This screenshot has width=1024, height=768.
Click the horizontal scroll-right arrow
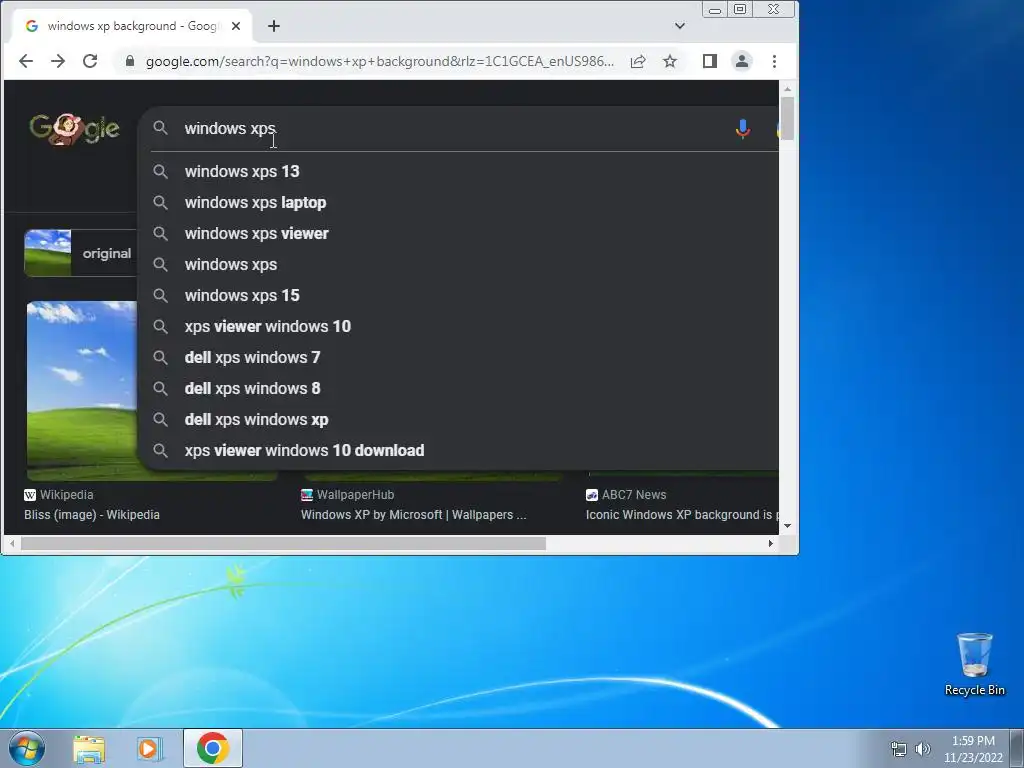771,543
